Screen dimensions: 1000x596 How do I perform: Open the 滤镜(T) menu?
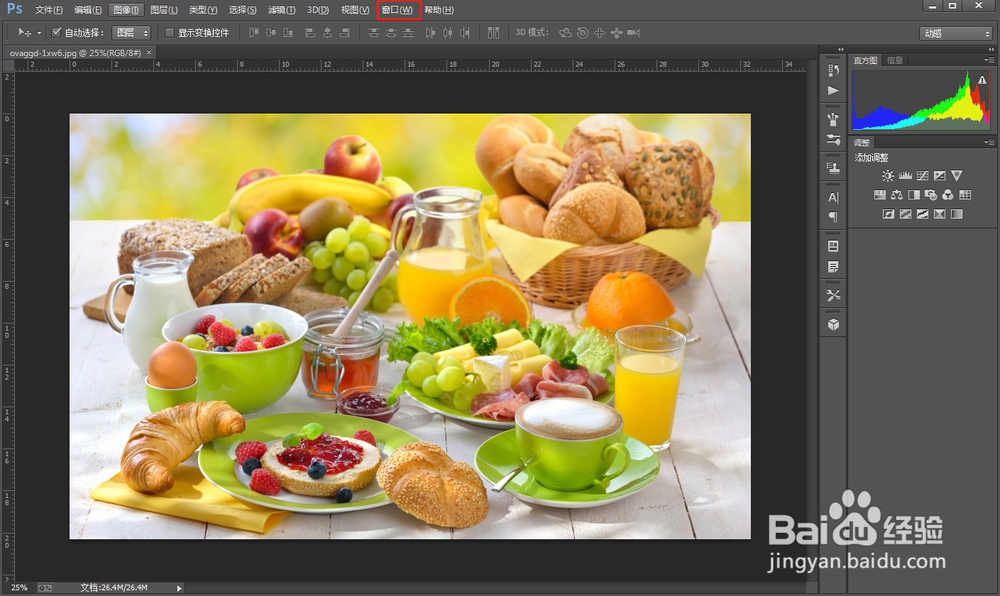point(281,10)
